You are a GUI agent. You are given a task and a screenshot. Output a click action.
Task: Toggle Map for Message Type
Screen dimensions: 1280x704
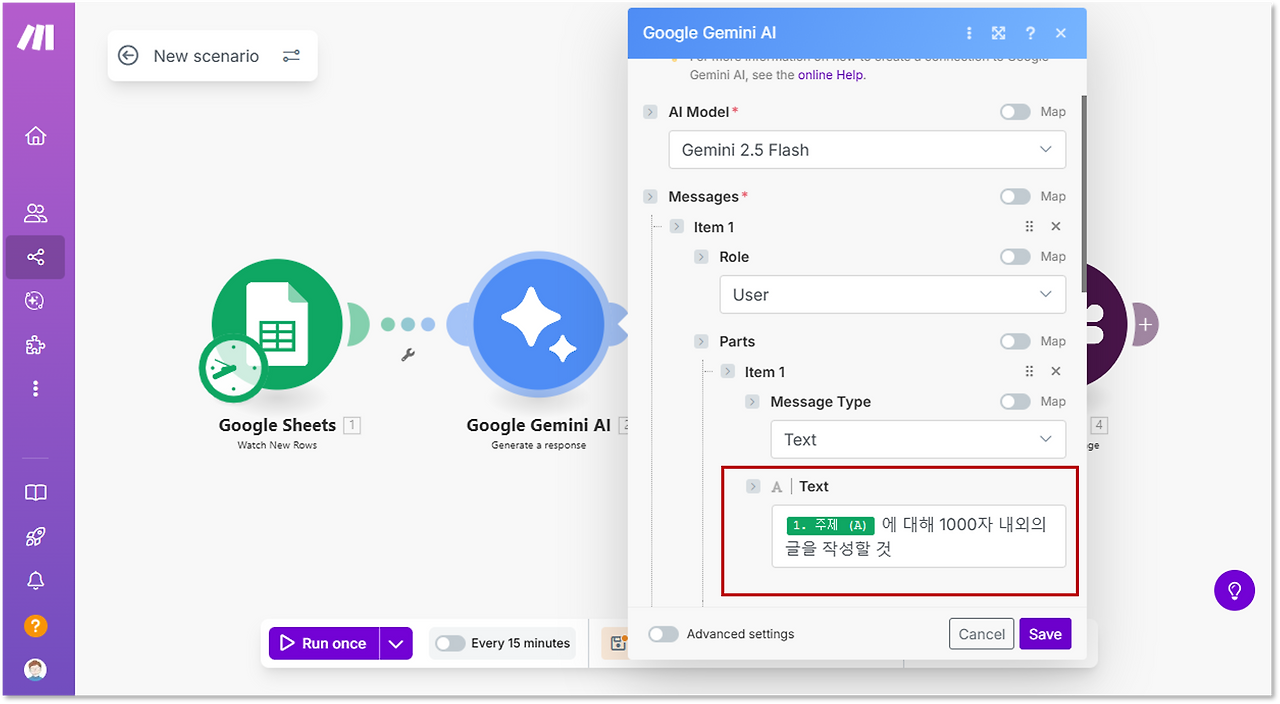1015,402
